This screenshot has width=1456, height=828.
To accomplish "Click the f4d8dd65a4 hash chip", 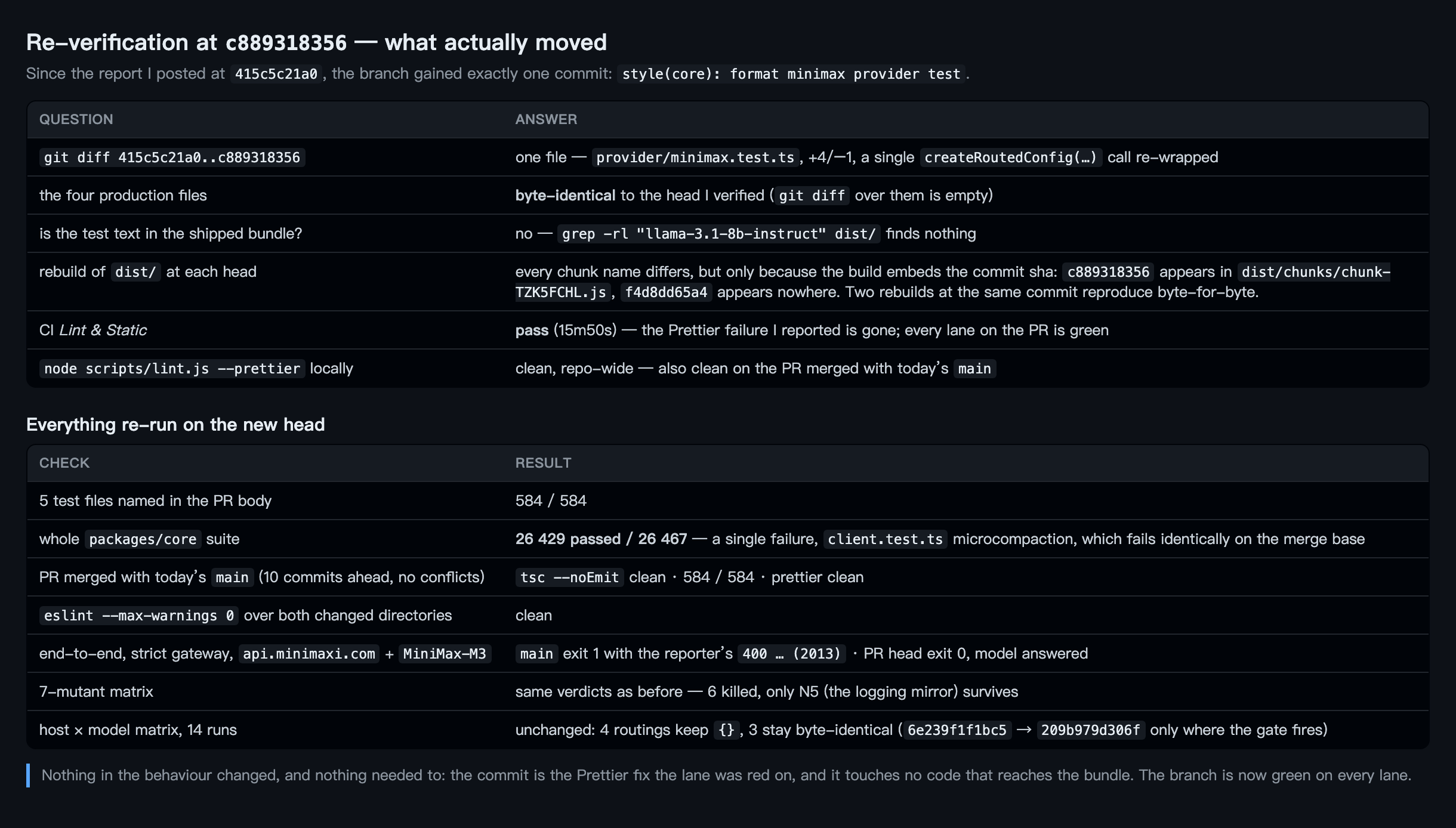I will point(666,292).
